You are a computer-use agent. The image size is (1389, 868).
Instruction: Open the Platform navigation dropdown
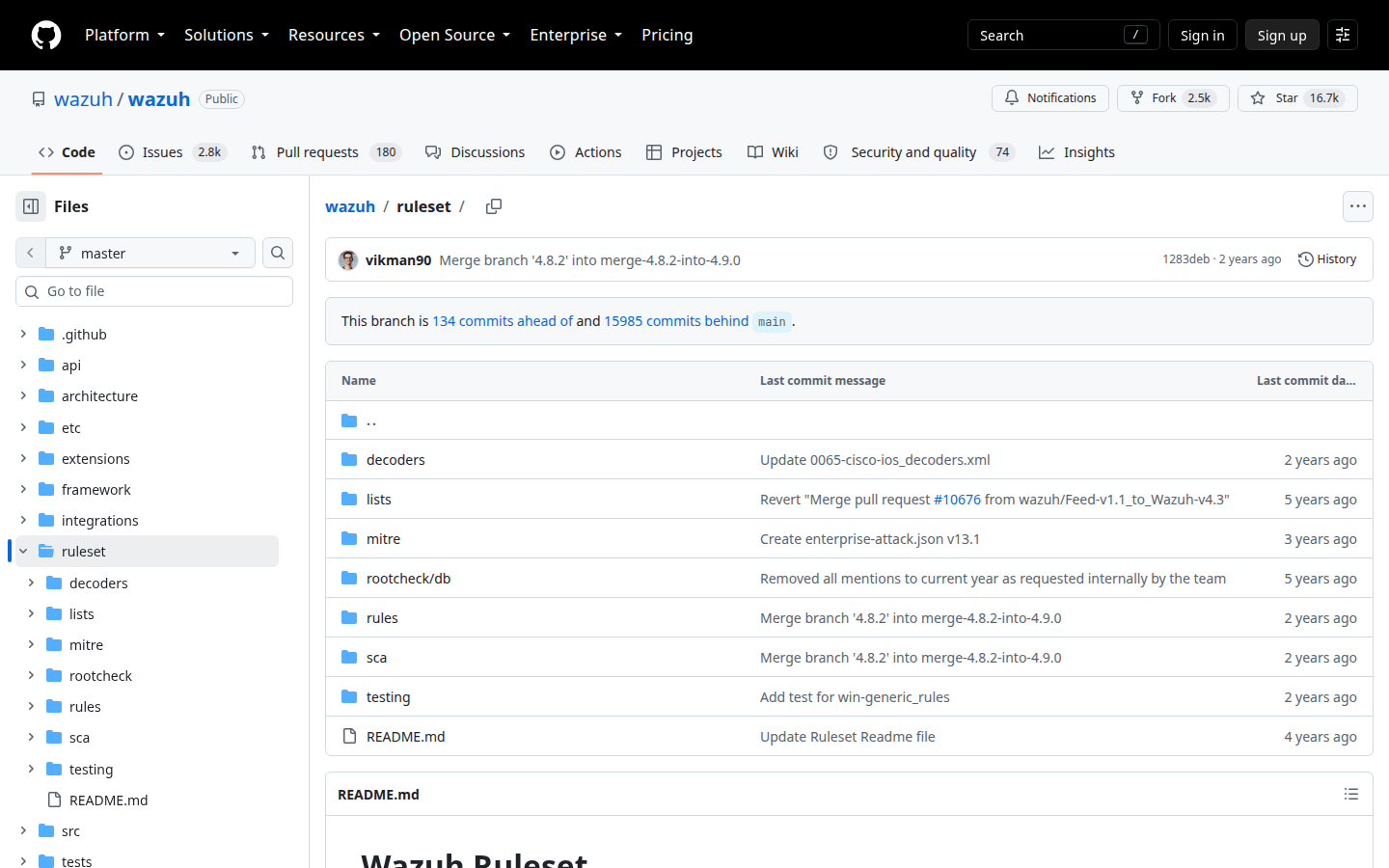(124, 35)
